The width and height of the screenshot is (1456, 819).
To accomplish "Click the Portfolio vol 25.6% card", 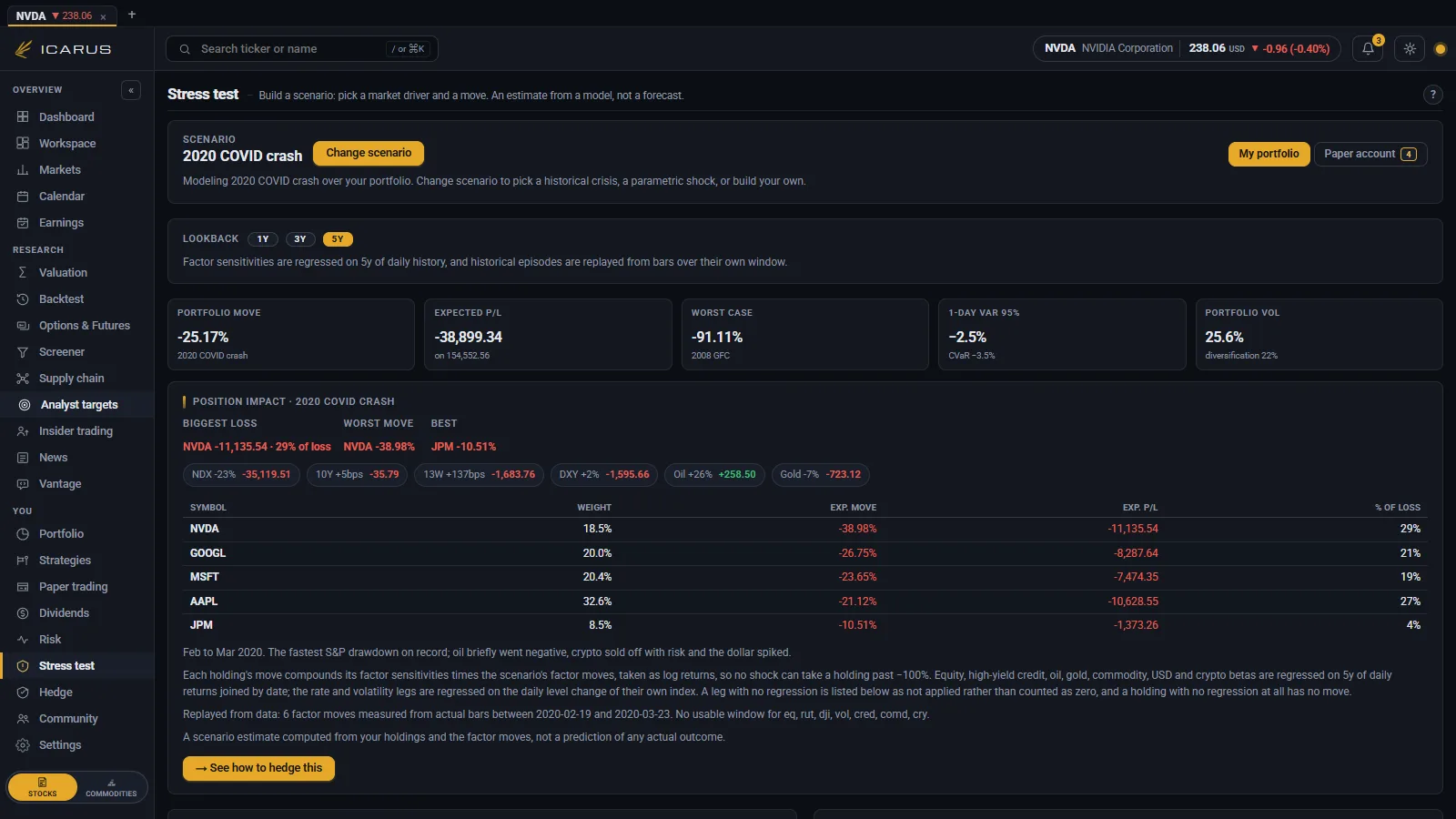I will tap(1319, 334).
